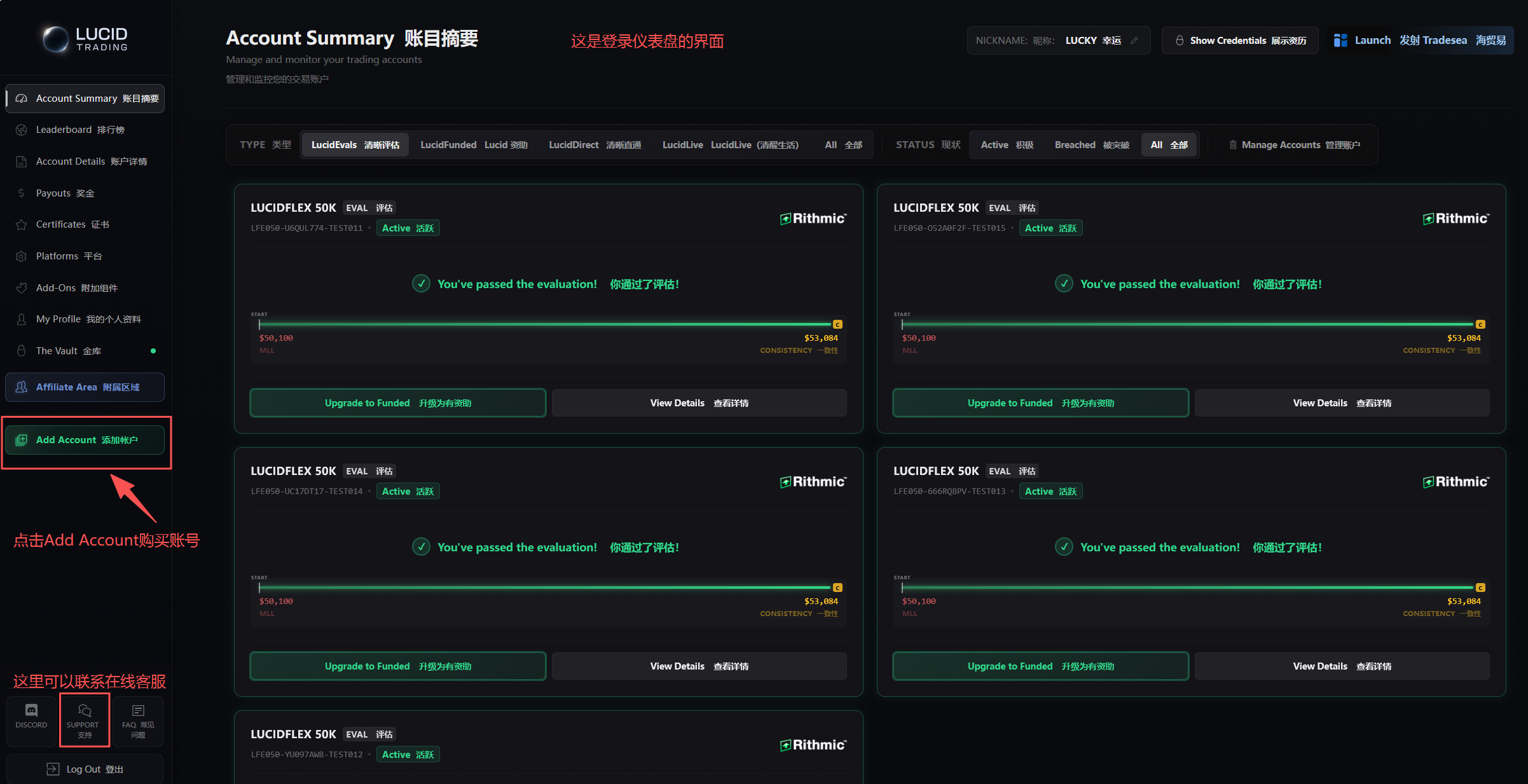
Task: Filter status by Active
Action: click(x=1007, y=145)
